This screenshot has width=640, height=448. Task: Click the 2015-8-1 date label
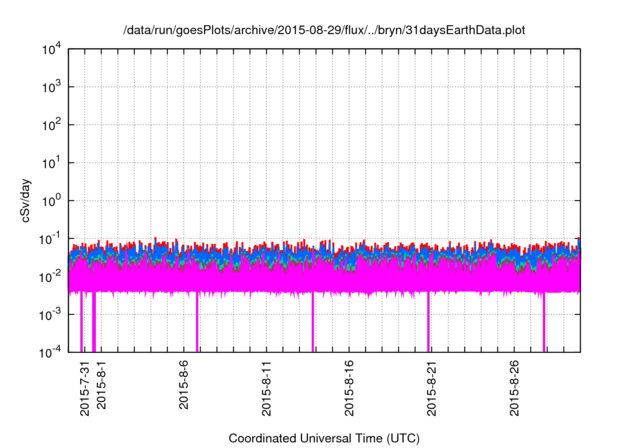pyautogui.click(x=101, y=385)
